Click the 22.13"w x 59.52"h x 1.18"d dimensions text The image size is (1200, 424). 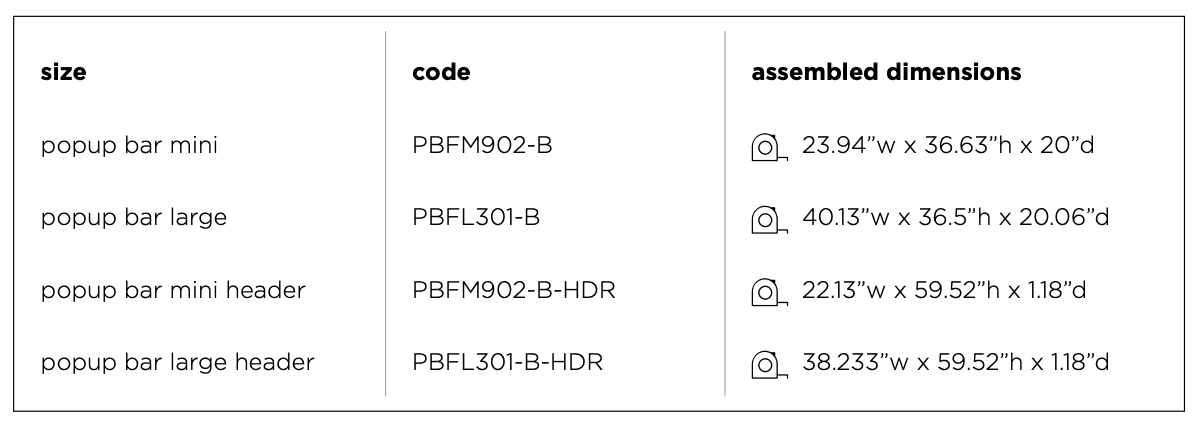[x=944, y=290]
